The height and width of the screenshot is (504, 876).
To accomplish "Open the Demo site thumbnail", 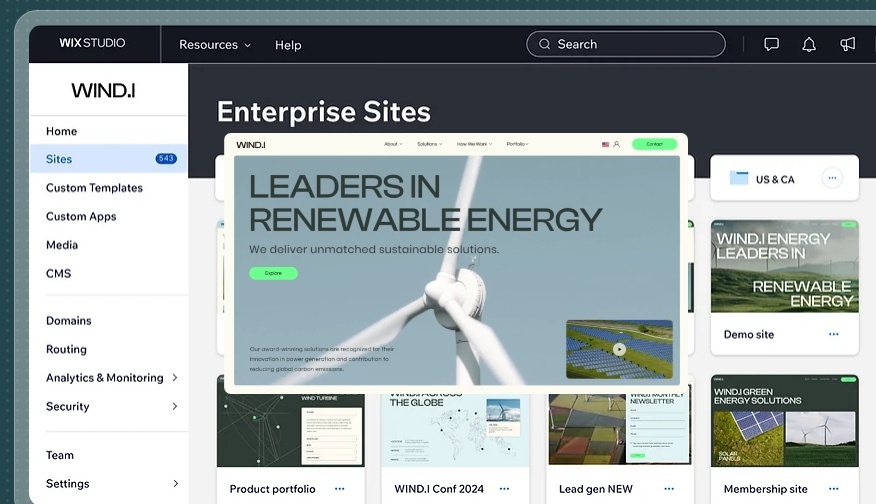I will 784,267.
